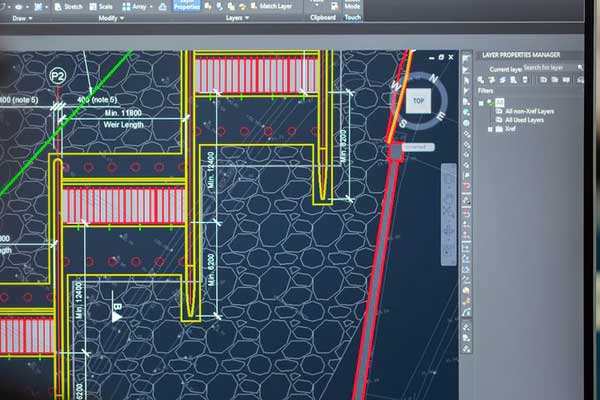Click the Unnamed view label below ViewCube
The image size is (600, 400).
click(417, 147)
